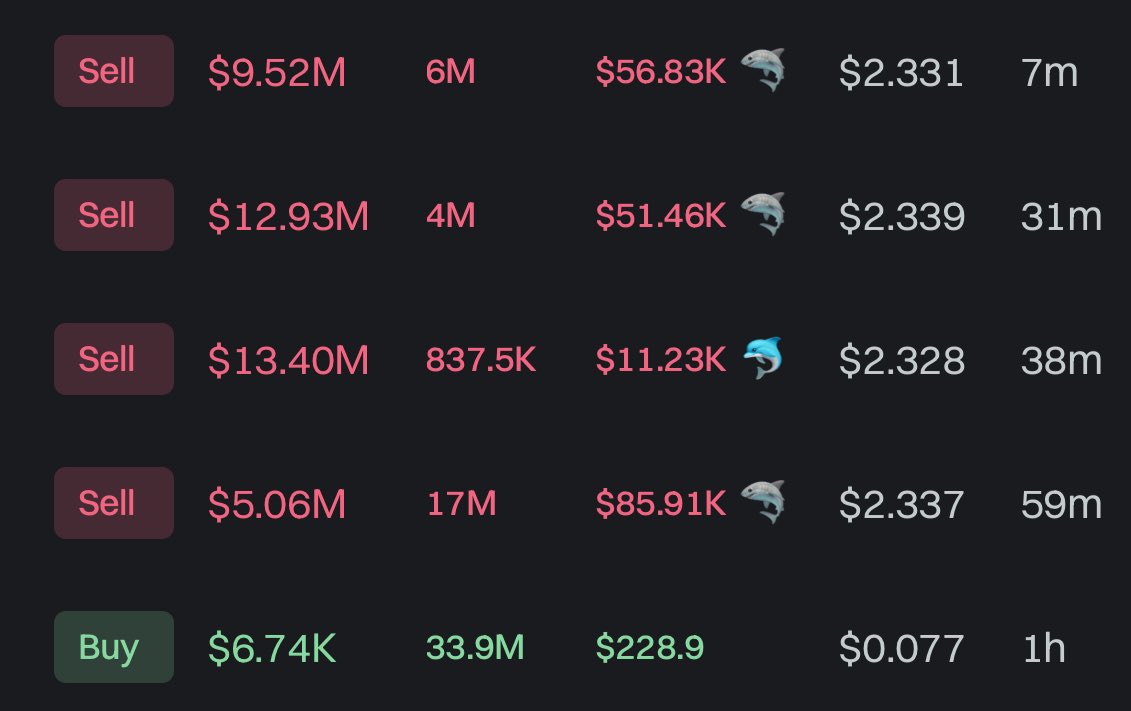1131x711 pixels.
Task: Click the green Buy badge
Action: [114, 647]
